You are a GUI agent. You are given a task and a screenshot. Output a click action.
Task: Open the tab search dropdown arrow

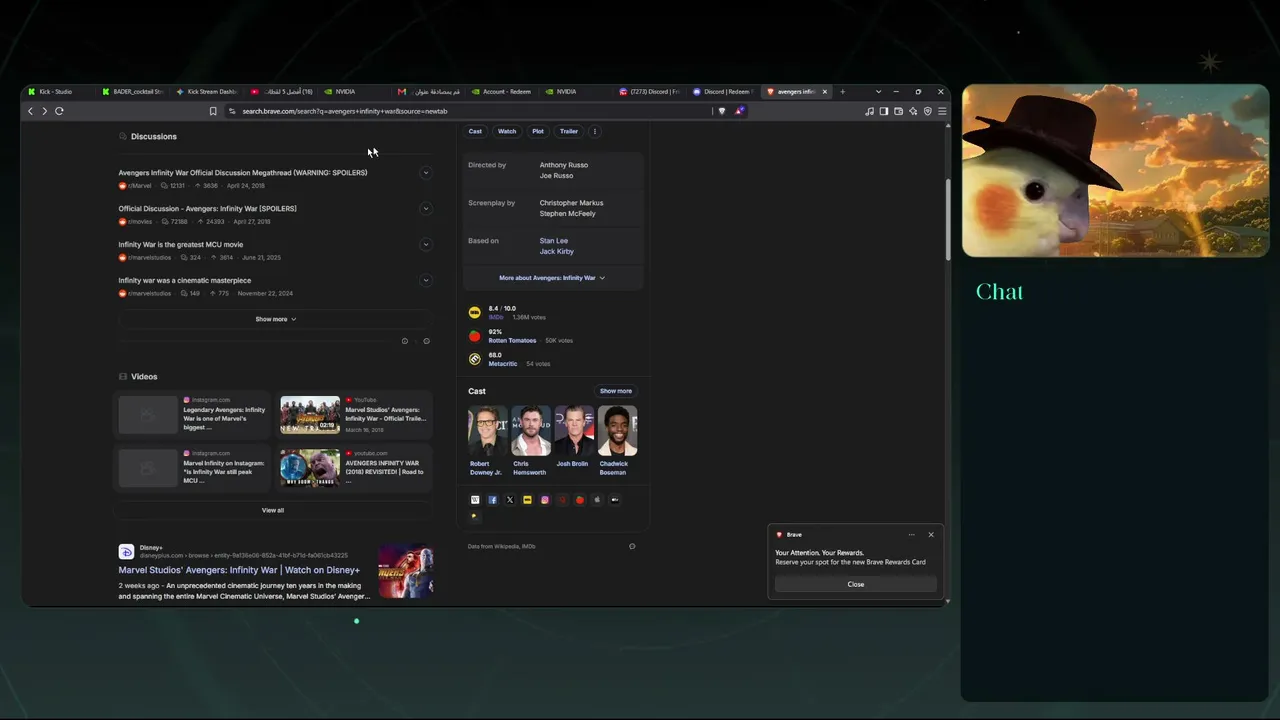click(x=878, y=92)
